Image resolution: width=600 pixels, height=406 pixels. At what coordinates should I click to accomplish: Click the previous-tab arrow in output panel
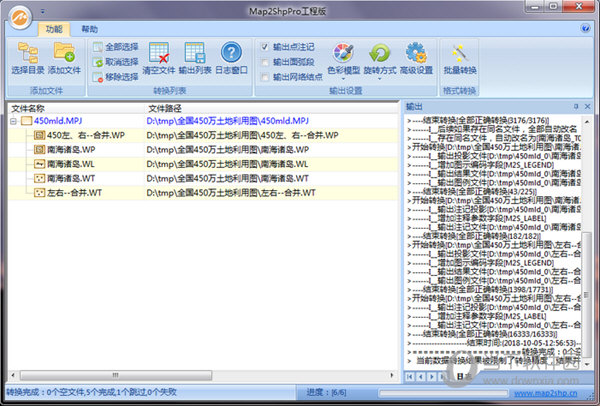(x=421, y=377)
